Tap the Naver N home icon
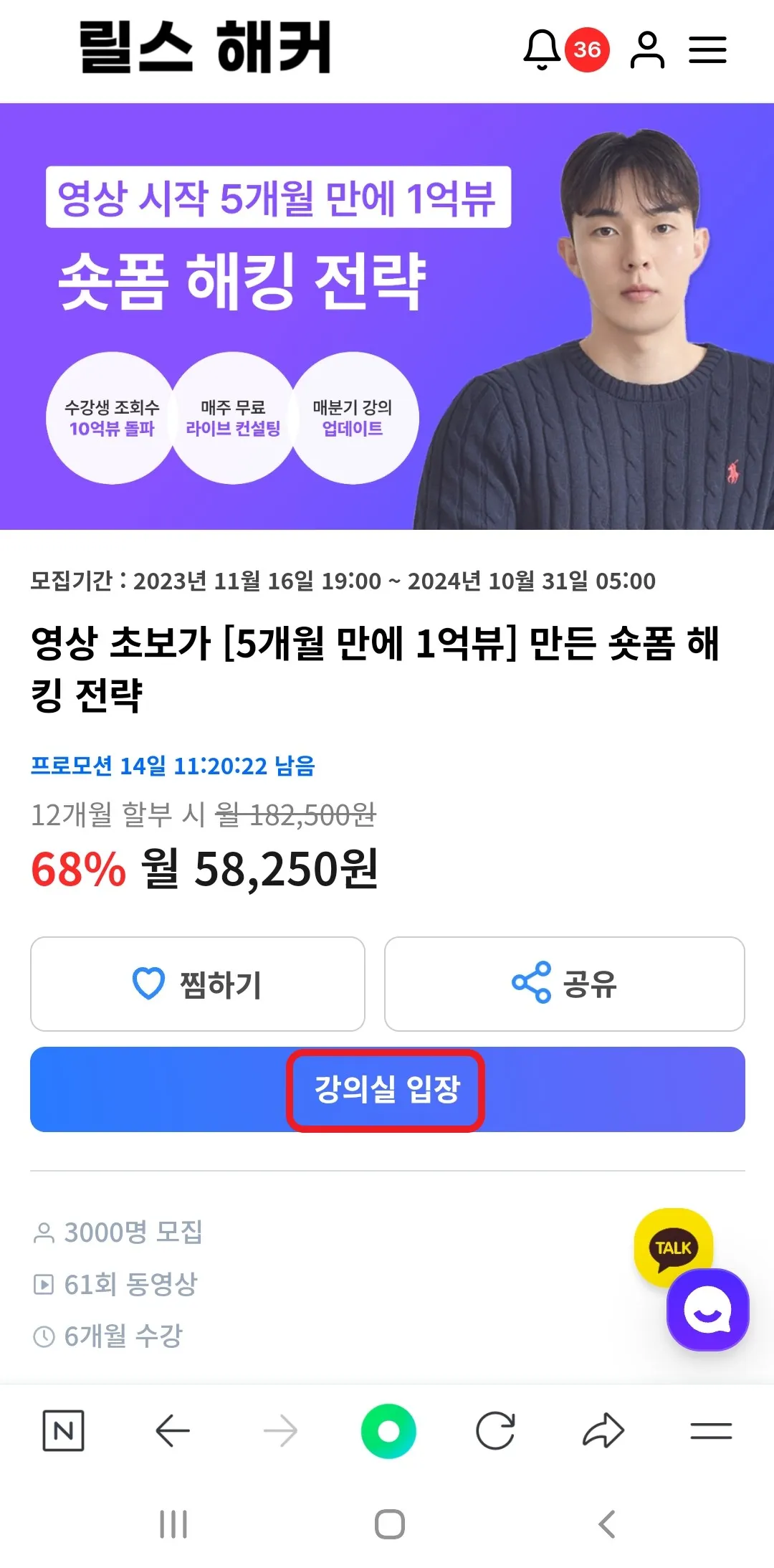The height and width of the screenshot is (1568, 774). point(64,1431)
